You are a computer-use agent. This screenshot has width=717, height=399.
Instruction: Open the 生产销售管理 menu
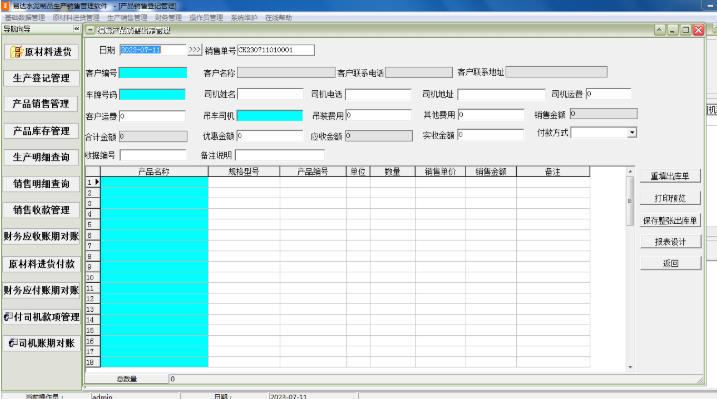tap(127, 17)
